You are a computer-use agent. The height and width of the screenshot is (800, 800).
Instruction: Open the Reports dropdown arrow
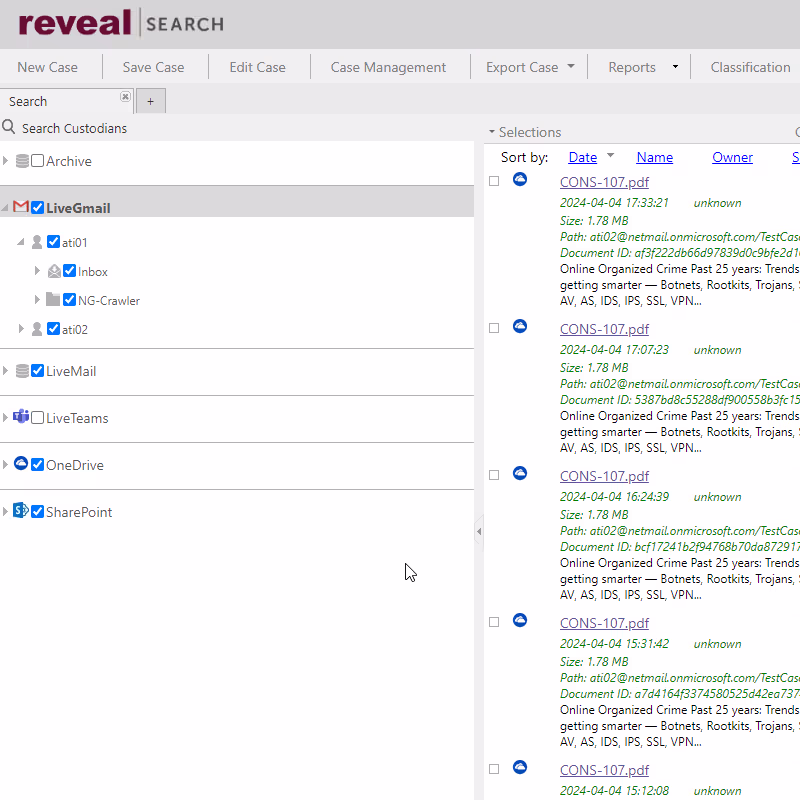[675, 67]
